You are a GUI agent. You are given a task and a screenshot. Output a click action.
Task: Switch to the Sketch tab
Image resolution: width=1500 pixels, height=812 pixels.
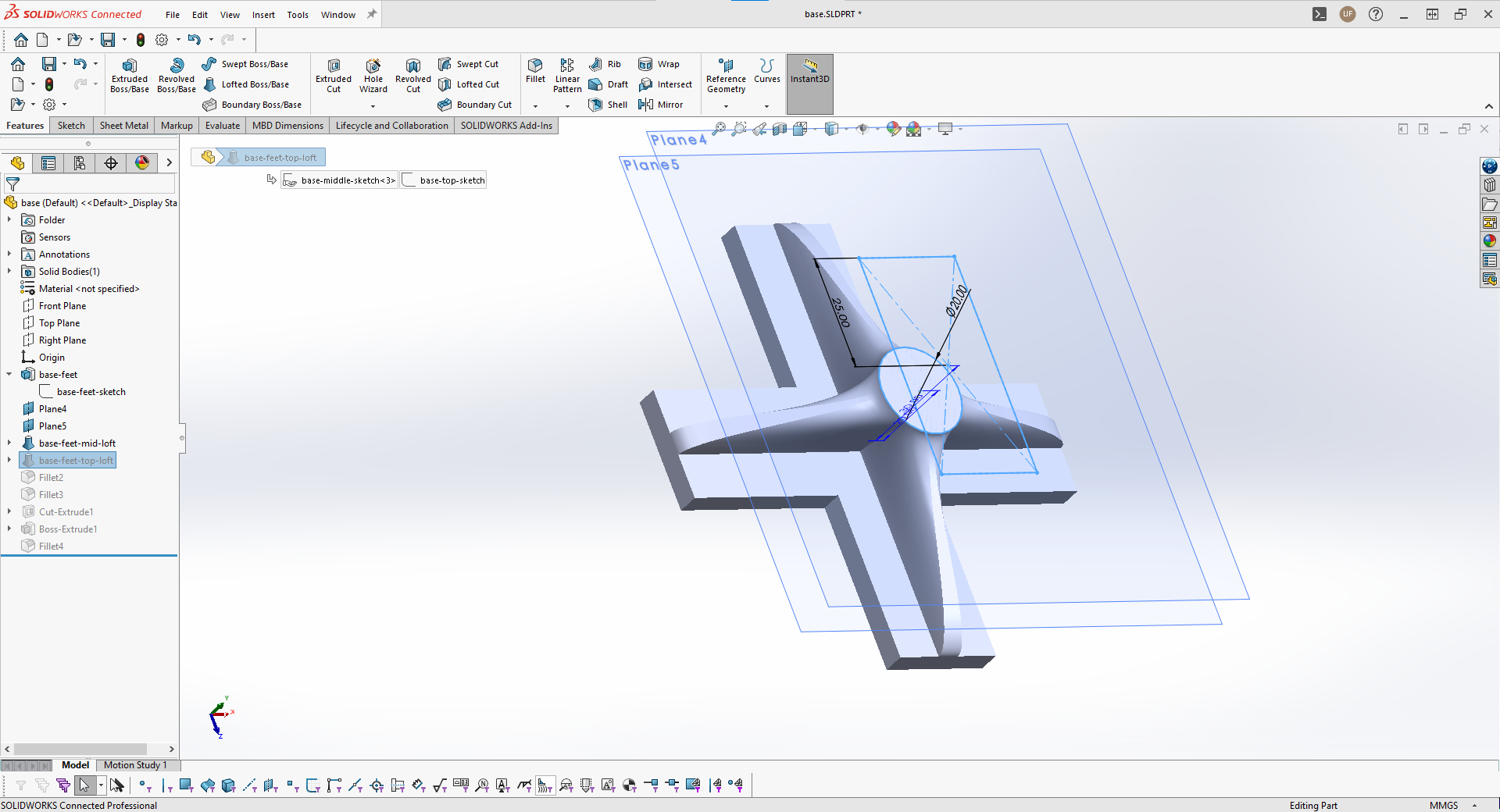coord(71,126)
